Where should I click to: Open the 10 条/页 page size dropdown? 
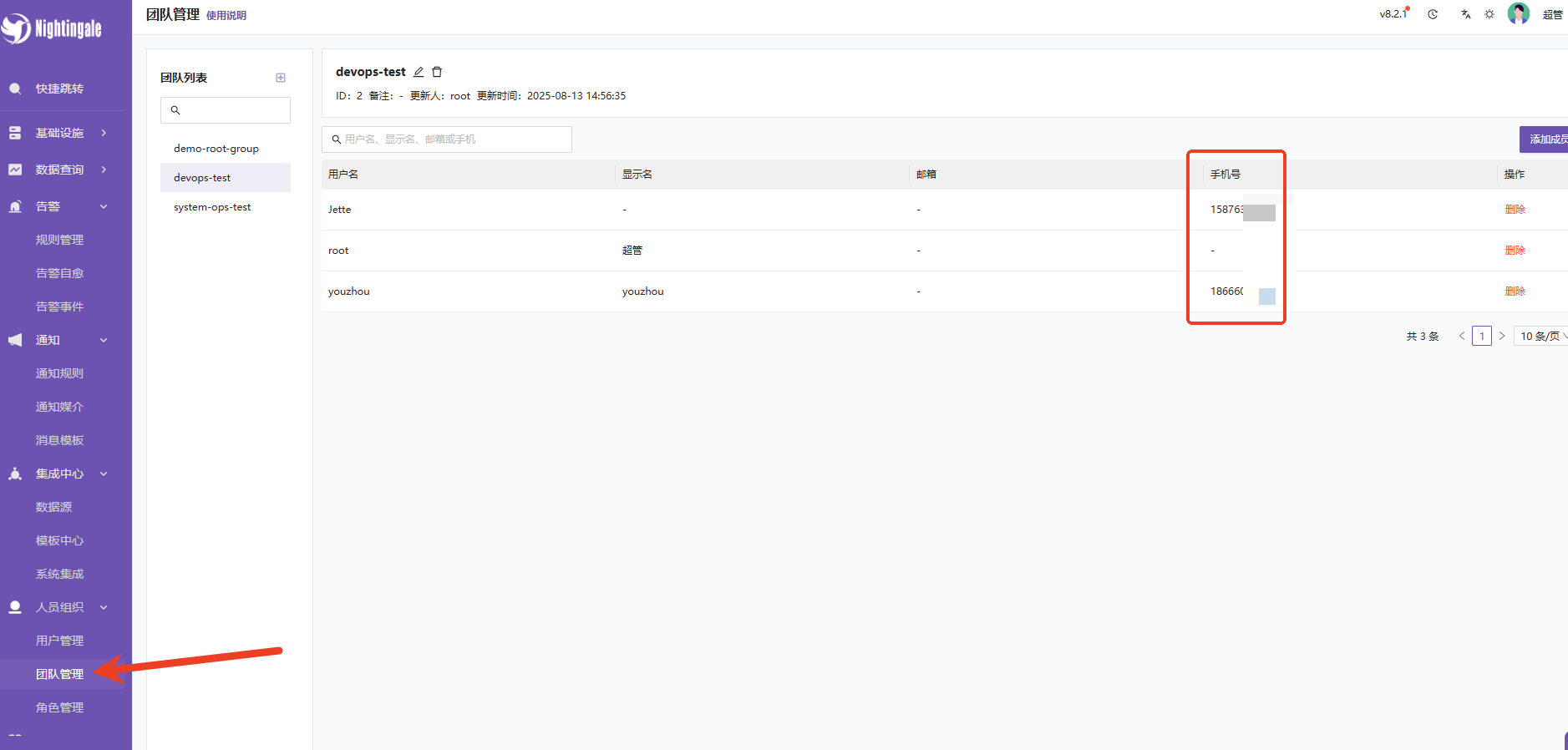pyautogui.click(x=1541, y=336)
